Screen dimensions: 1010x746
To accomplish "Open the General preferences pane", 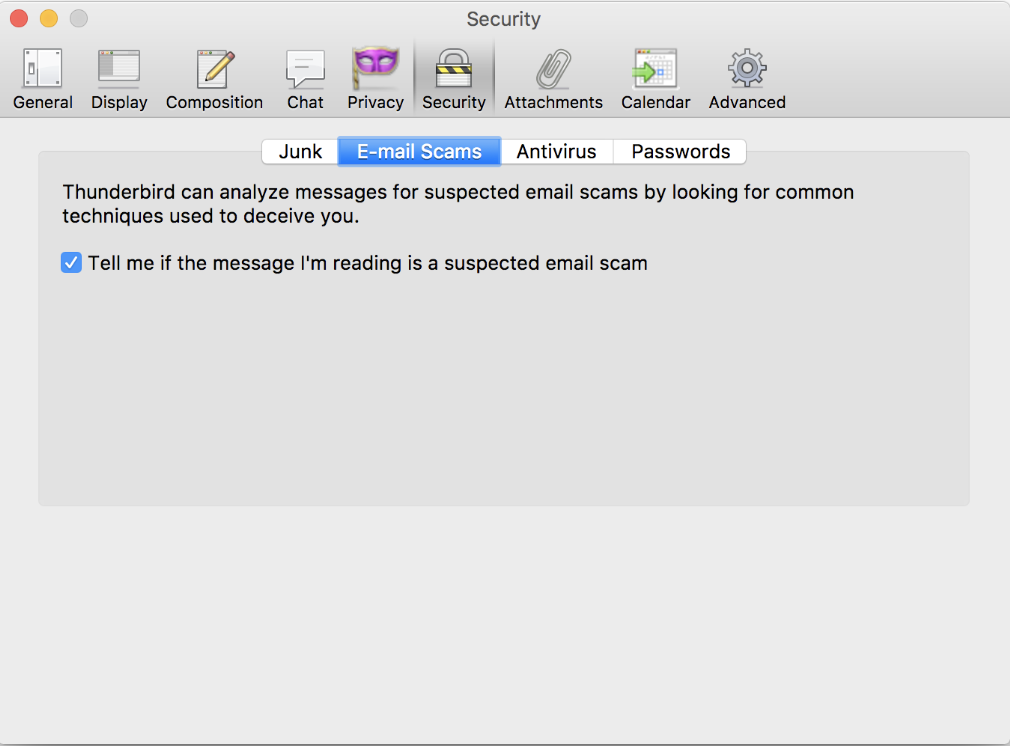I will point(43,78).
